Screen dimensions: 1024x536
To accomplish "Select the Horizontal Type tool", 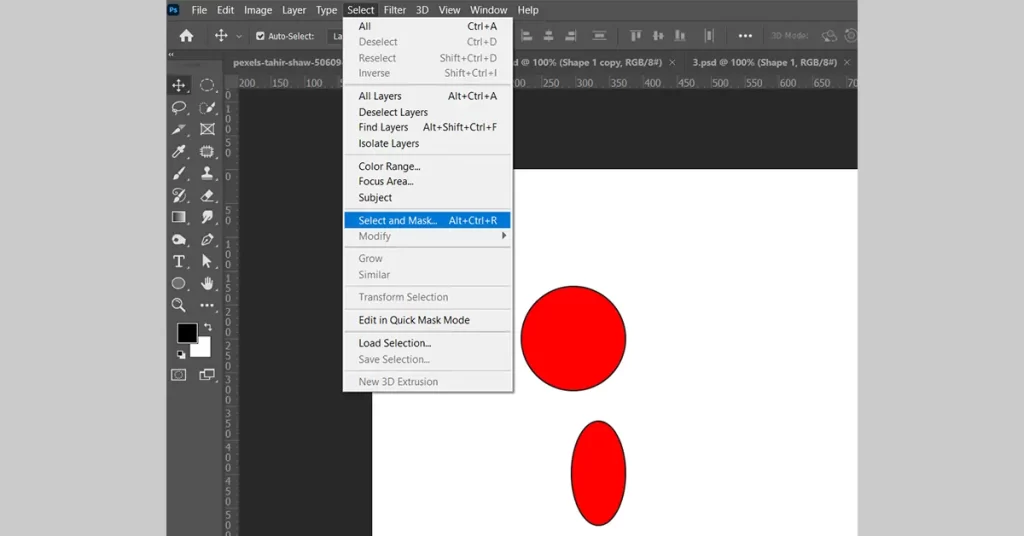I will tap(178, 261).
